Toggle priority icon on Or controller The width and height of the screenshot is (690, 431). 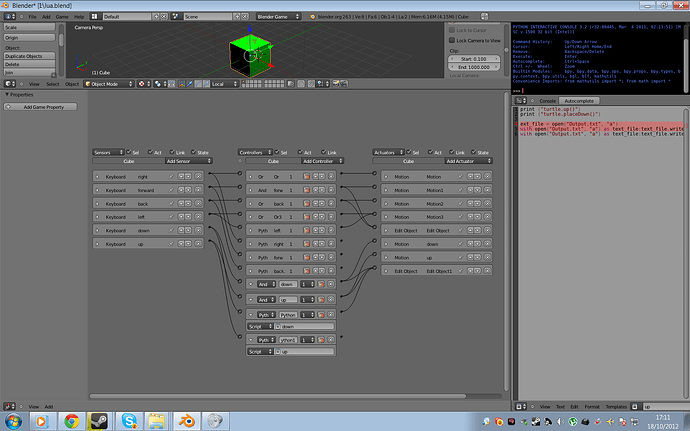tap(307, 177)
